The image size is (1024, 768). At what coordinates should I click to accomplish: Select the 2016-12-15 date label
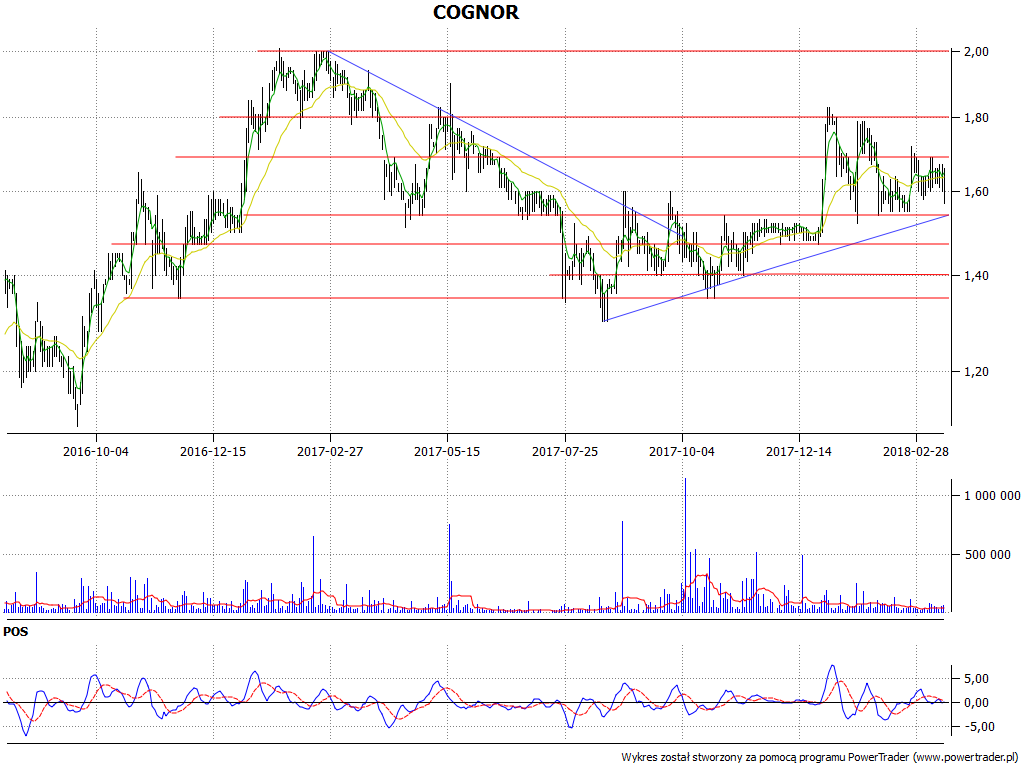(213, 451)
